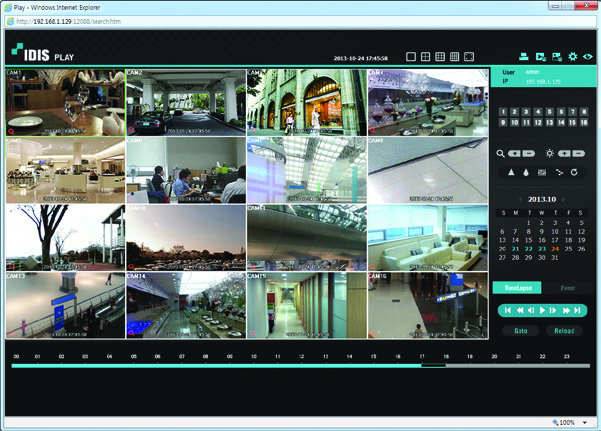Select the 4x4 grid layout
Image resolution: width=601 pixels, height=431 pixels.
click(455, 57)
